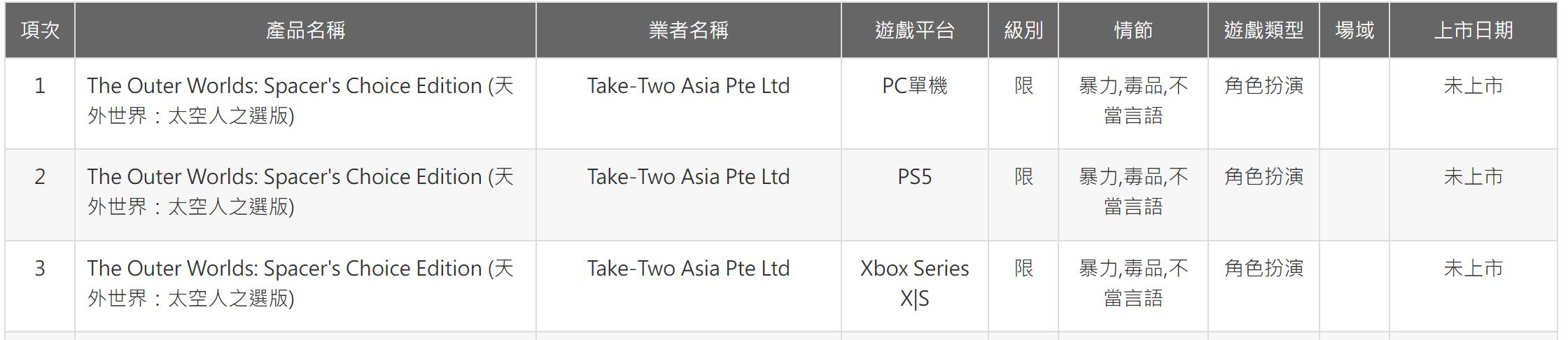Click the 業者名稱 column header

click(689, 30)
